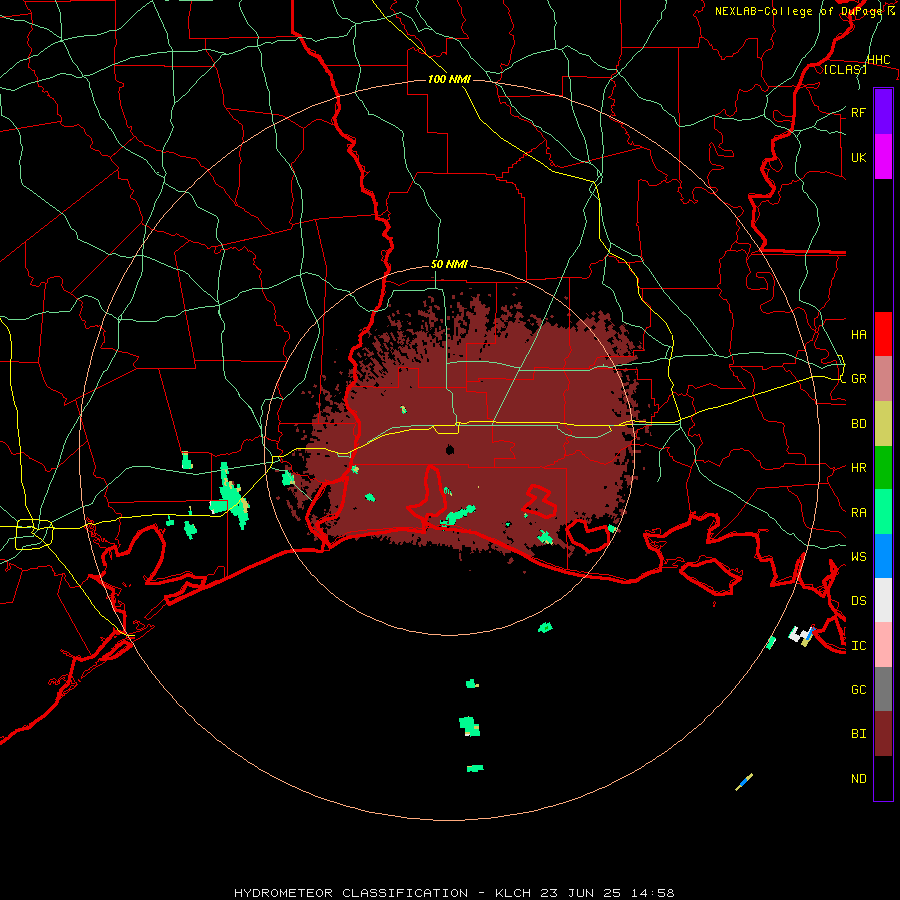The image size is (900, 900).
Task: Click the 23 JUN 25 date text
Action: click(580, 893)
